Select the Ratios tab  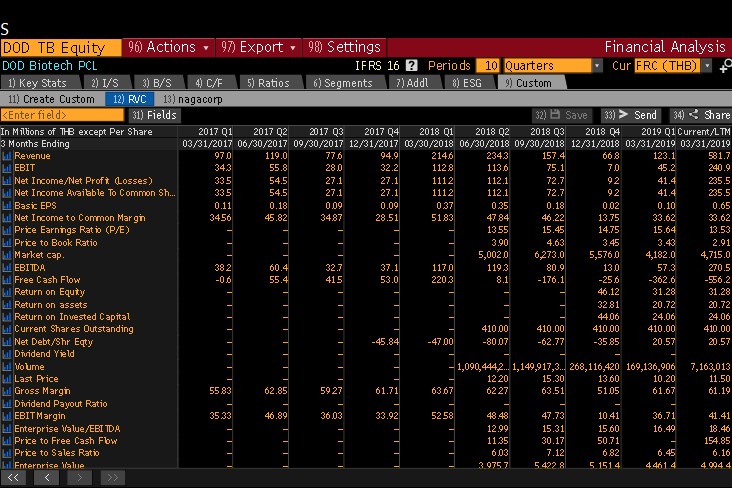pos(269,83)
